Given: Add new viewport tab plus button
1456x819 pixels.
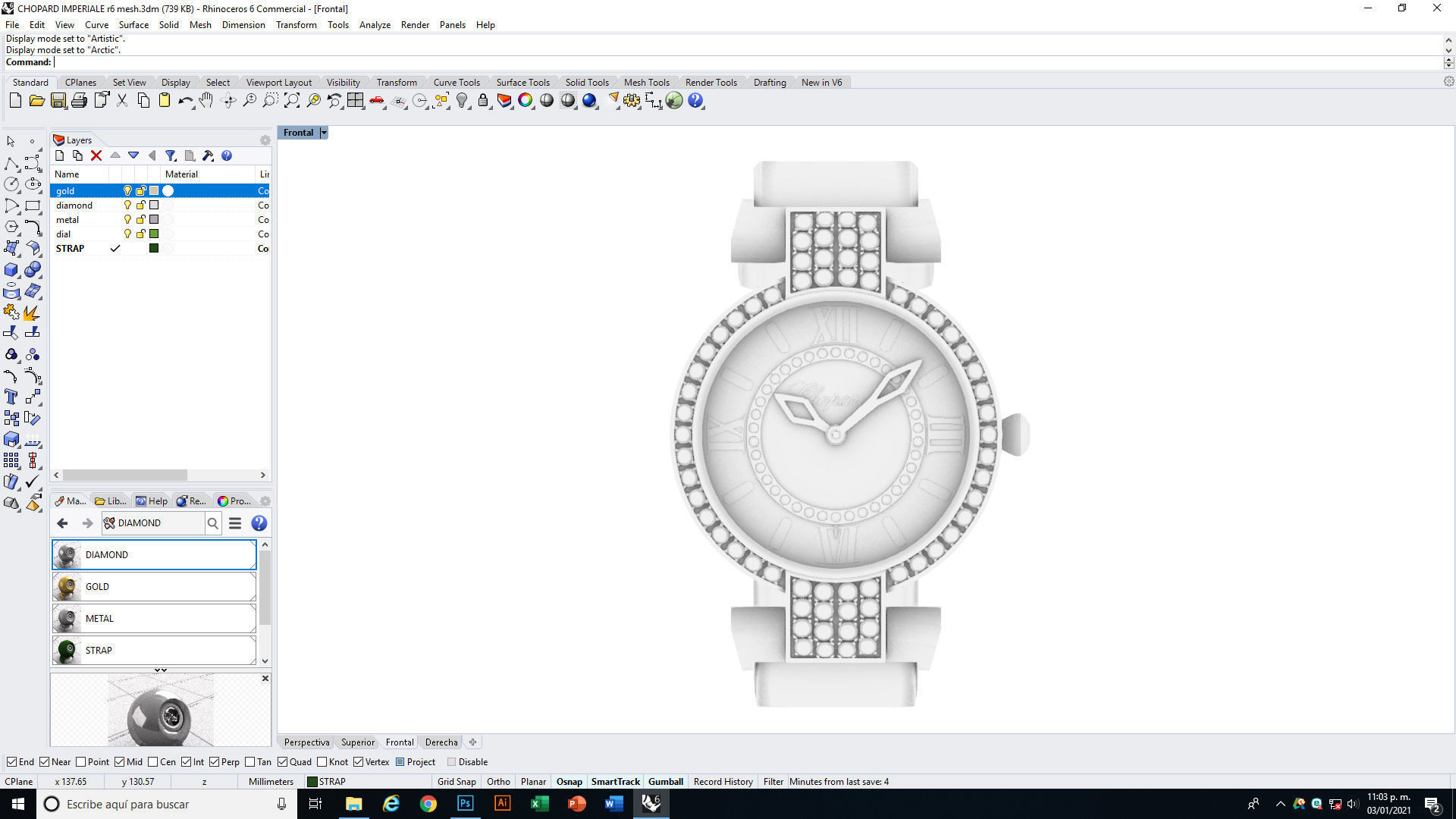Looking at the screenshot, I should click(472, 742).
